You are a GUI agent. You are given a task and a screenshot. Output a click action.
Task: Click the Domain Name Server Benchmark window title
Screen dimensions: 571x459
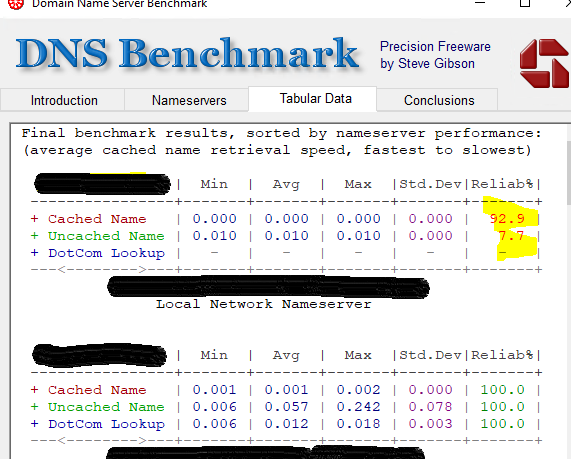(x=119, y=4)
